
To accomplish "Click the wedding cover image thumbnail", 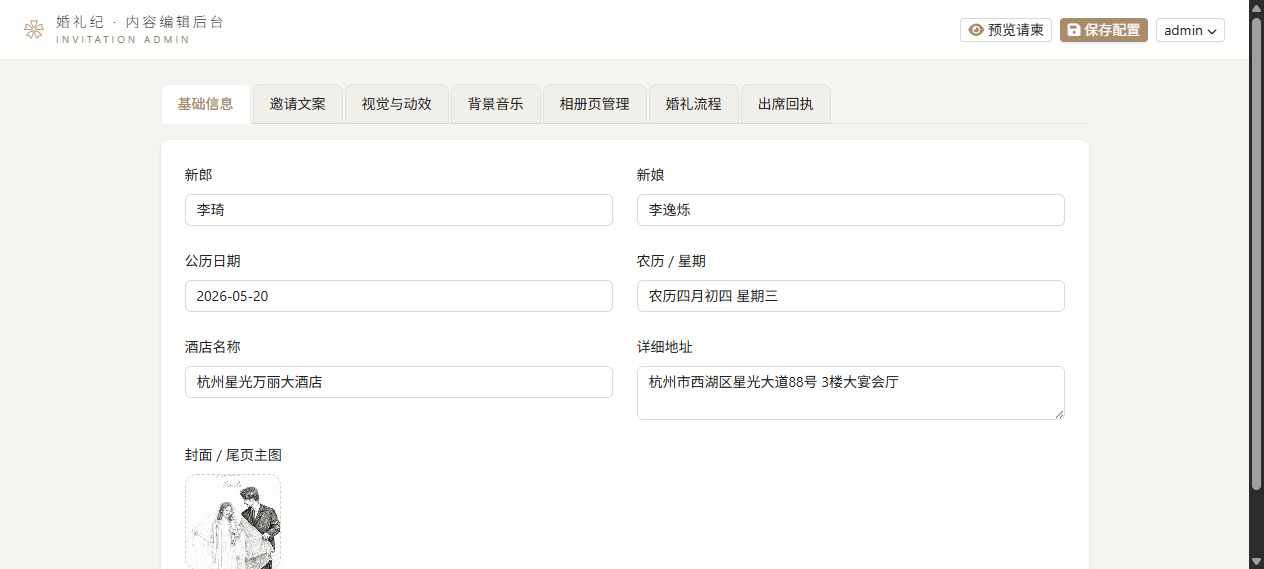I will (233, 521).
